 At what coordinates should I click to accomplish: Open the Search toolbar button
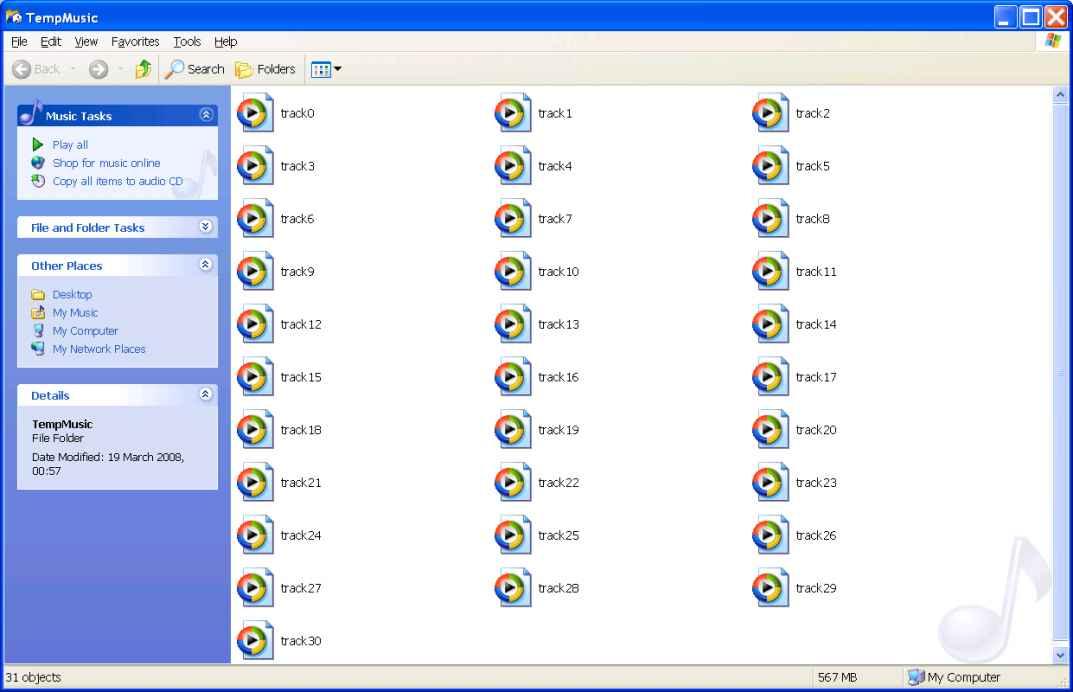pos(195,69)
